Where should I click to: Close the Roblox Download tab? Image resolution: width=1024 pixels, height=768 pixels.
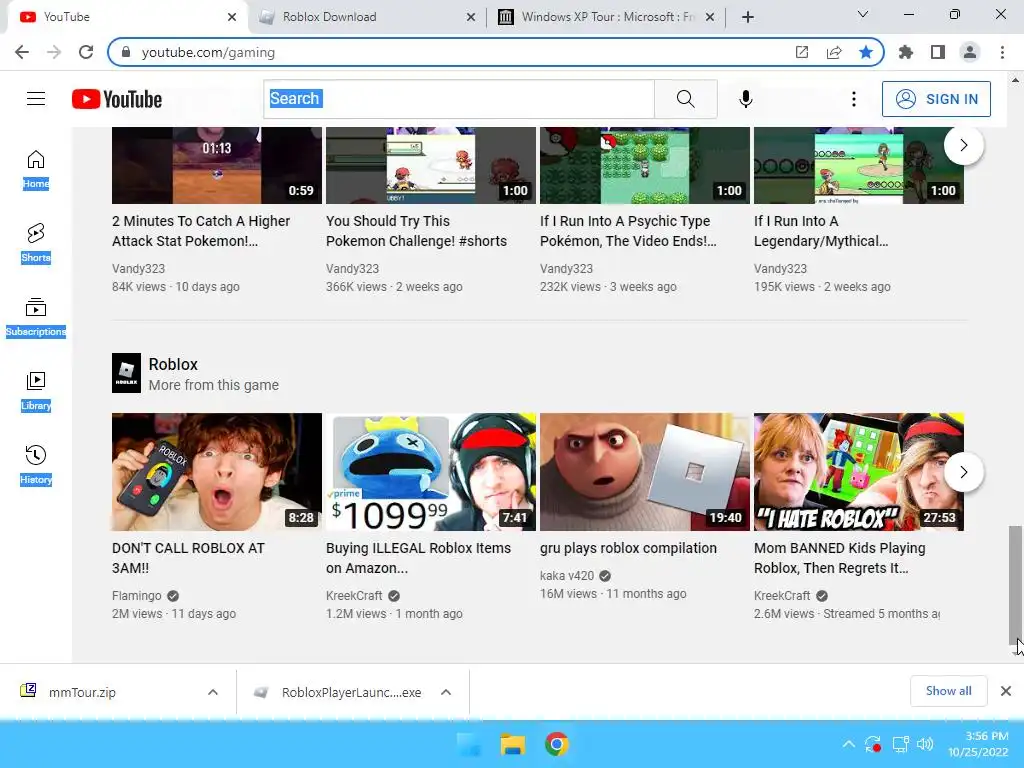click(x=471, y=17)
